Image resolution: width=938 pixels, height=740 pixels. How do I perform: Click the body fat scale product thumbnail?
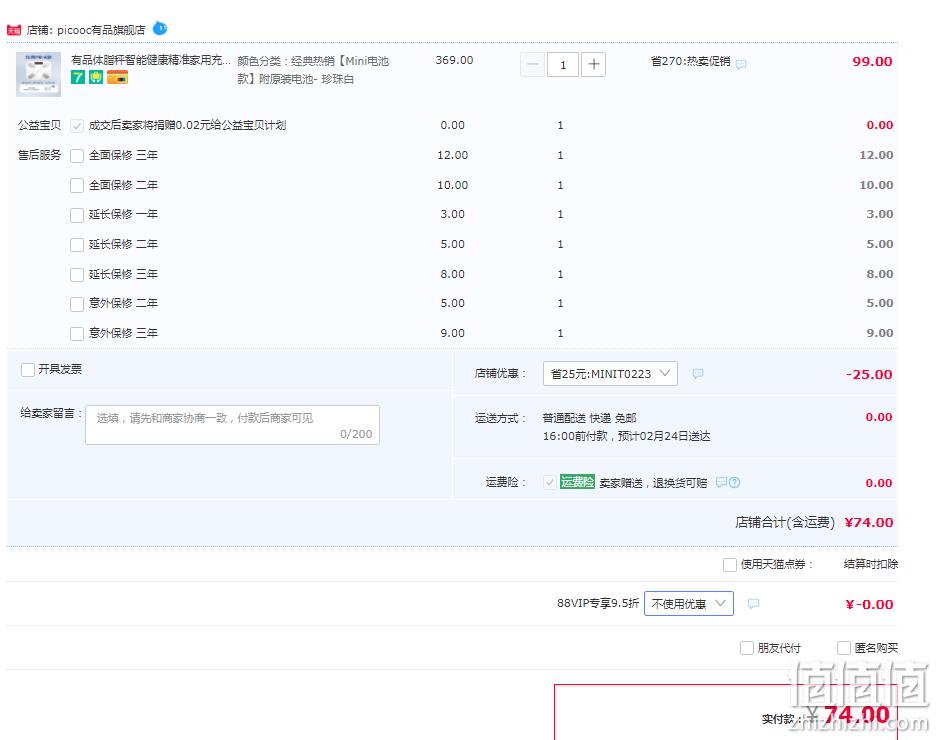click(38, 74)
